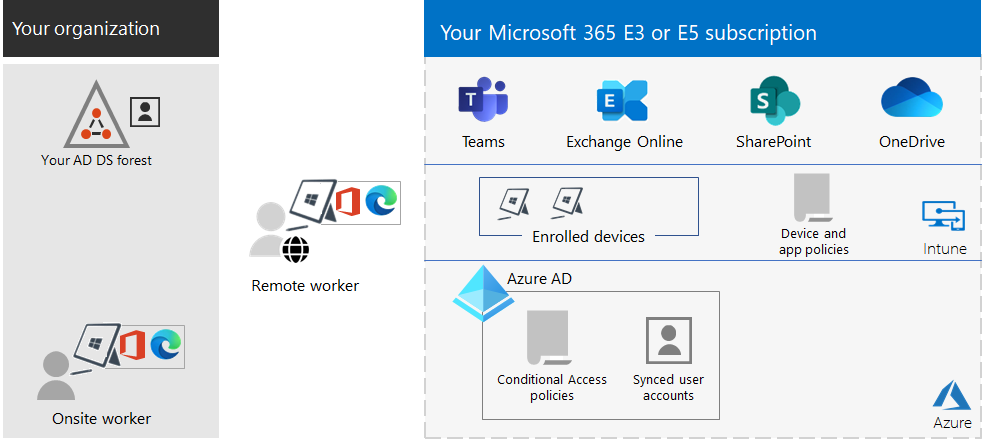Viewport: 983px width, 442px height.
Task: Click the remote worker person icon
Action: point(268,229)
